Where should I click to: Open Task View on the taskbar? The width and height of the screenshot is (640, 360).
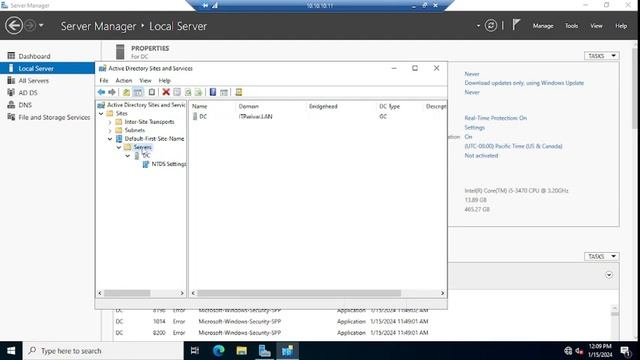tap(195, 351)
